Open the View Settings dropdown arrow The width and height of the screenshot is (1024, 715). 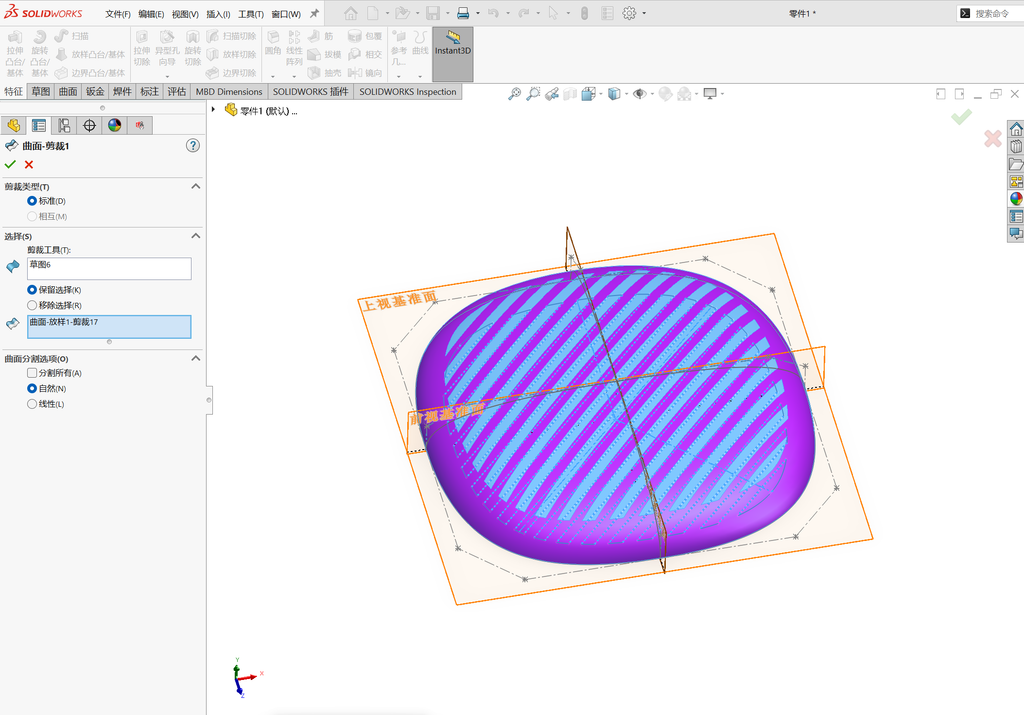(722, 94)
